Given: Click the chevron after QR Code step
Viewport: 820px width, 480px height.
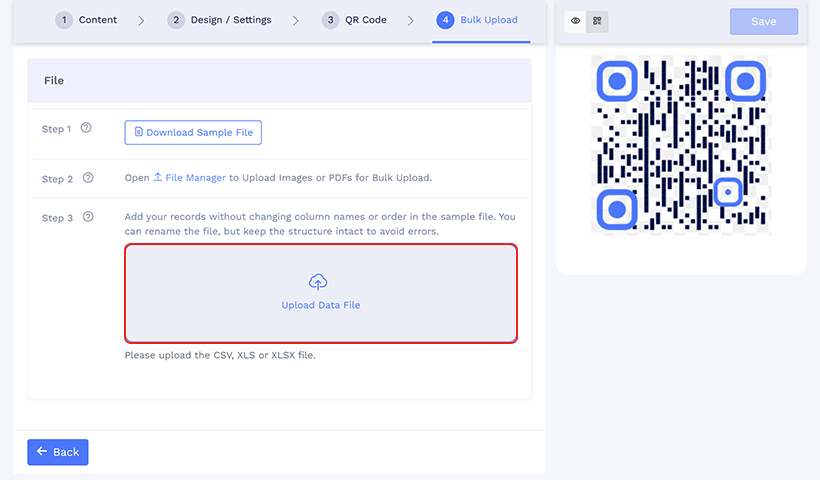Looking at the screenshot, I should 410,21.
